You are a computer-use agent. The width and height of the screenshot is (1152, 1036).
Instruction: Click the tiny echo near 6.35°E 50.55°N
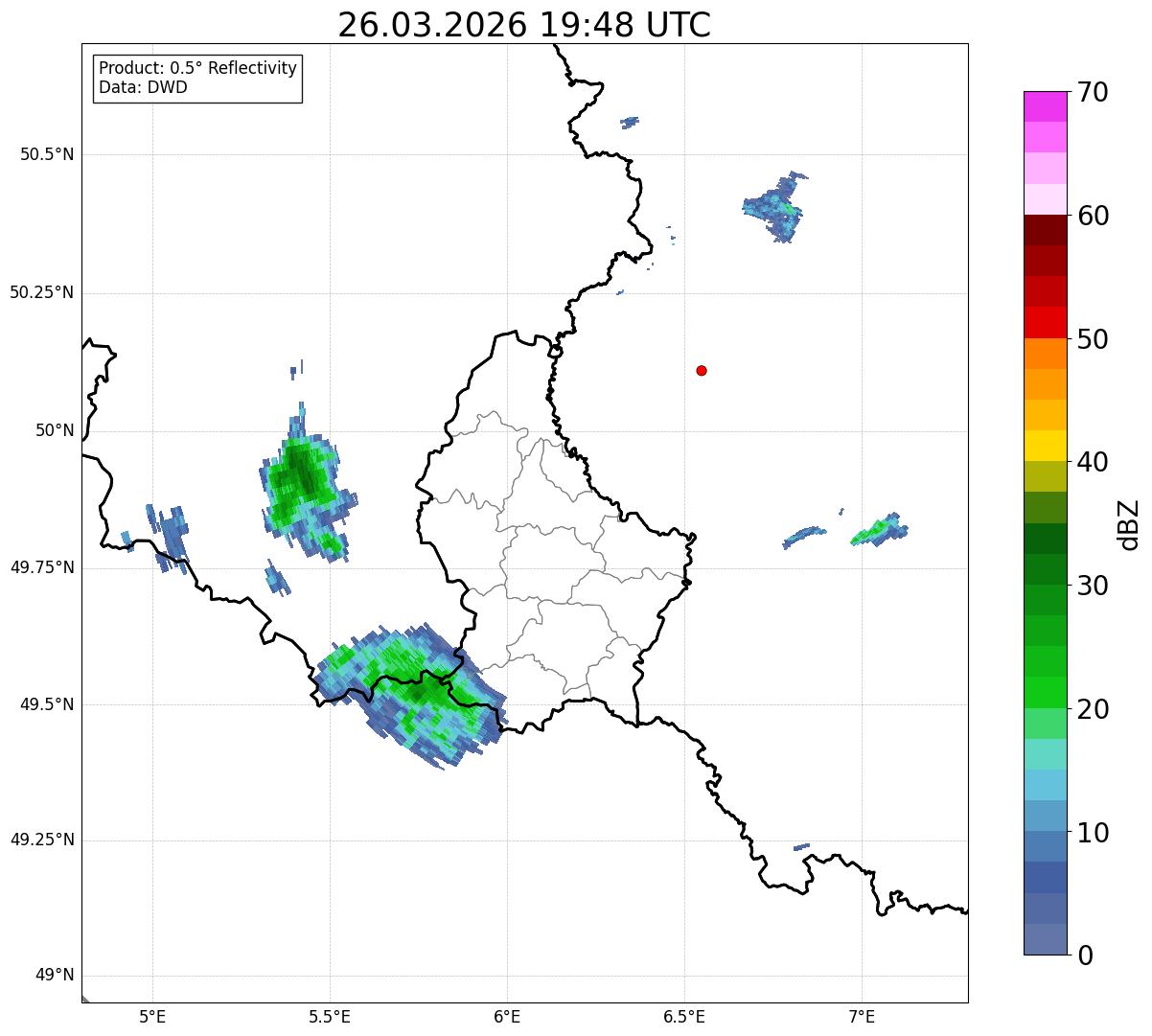630,122
